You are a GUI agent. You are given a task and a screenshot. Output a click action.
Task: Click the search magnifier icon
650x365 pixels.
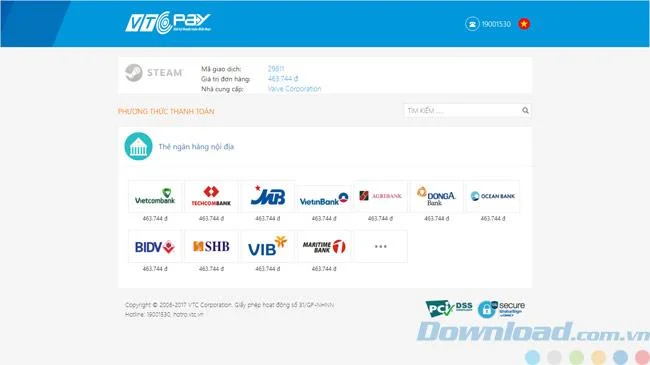525,110
